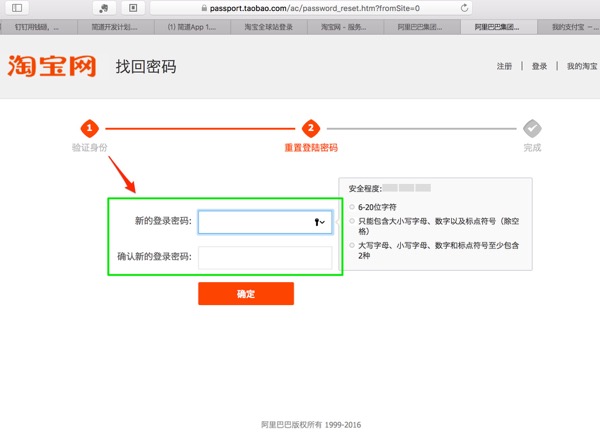Click the 新的登录密码 label
The height and width of the screenshot is (438, 600).
pos(163,221)
